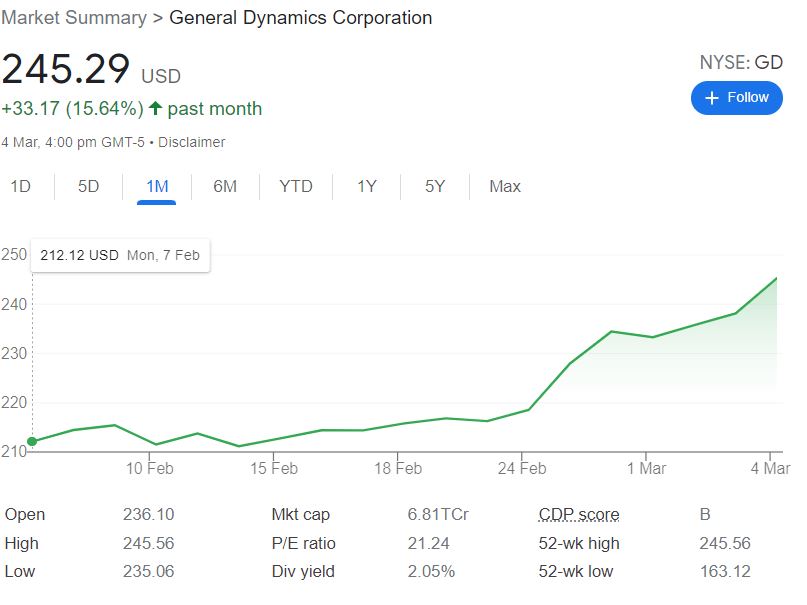Image resolution: width=807 pixels, height=605 pixels.
Task: Switch chart to 1D range
Action: click(21, 186)
